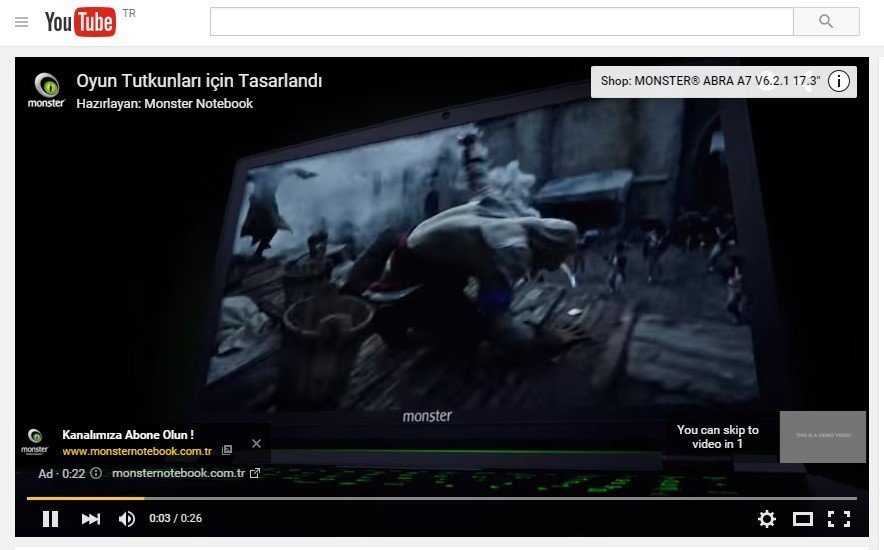The width and height of the screenshot is (884, 550).
Task: Click the Monster channel logo in video header
Action: 46,89
